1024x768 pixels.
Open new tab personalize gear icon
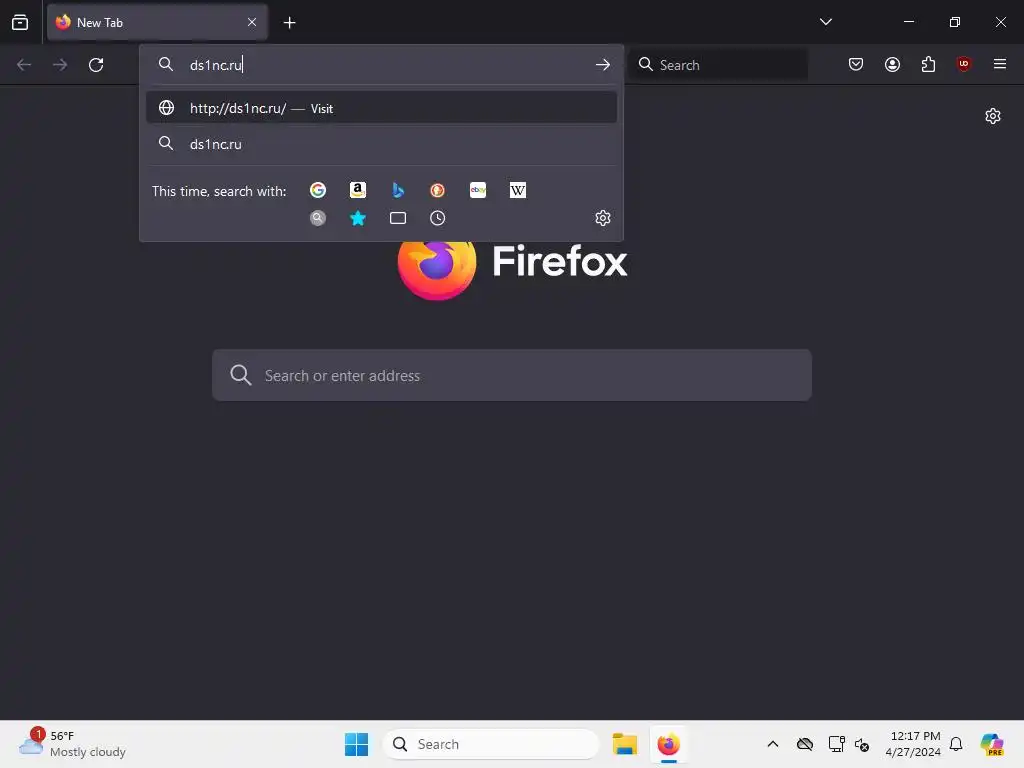[x=993, y=116]
